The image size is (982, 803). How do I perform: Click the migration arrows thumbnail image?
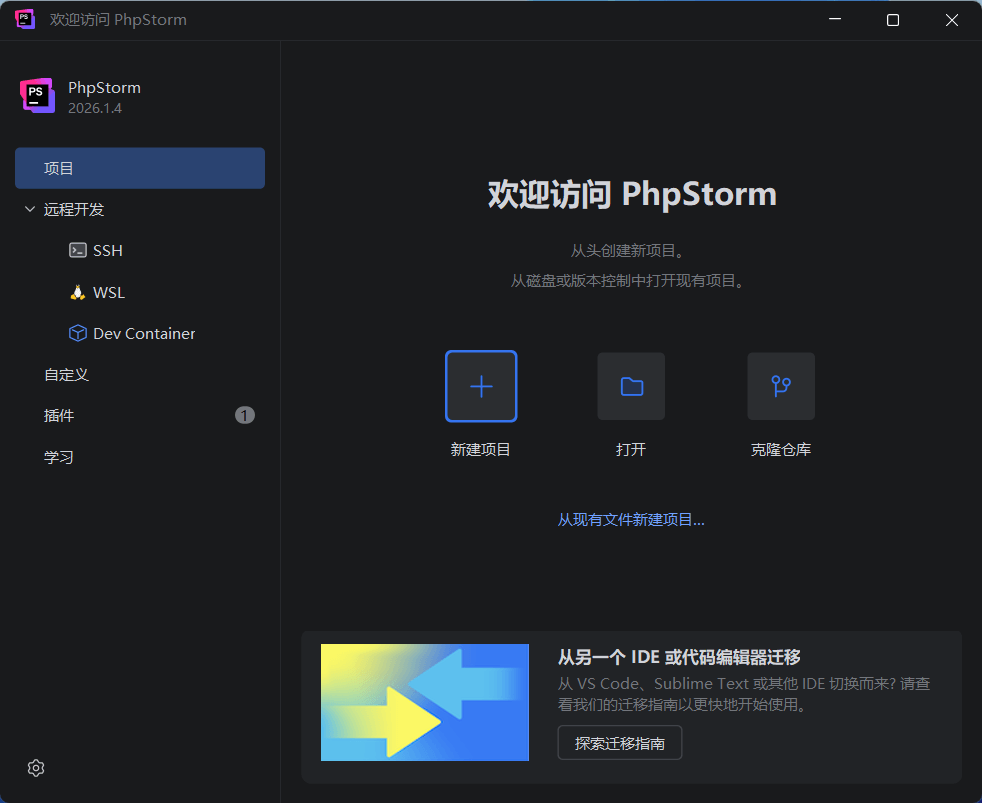click(425, 702)
